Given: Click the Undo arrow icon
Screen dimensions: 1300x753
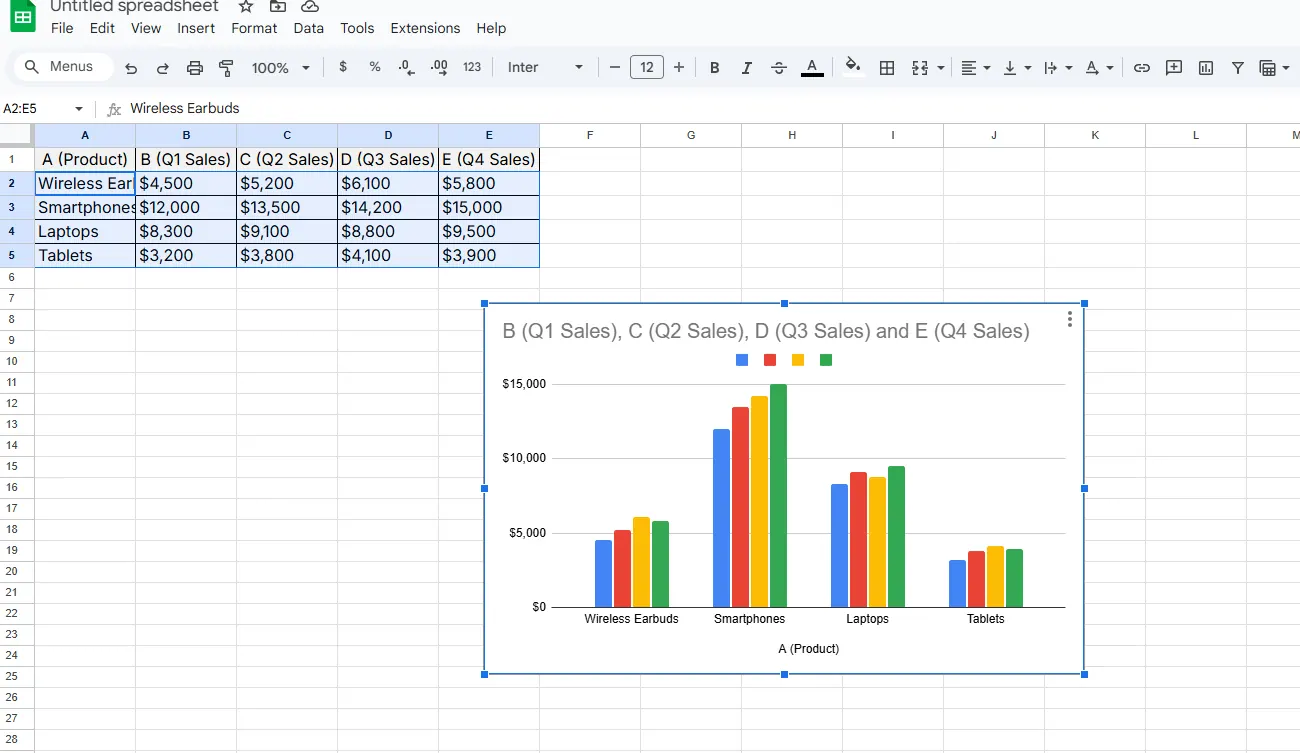Looking at the screenshot, I should click(x=131, y=68).
